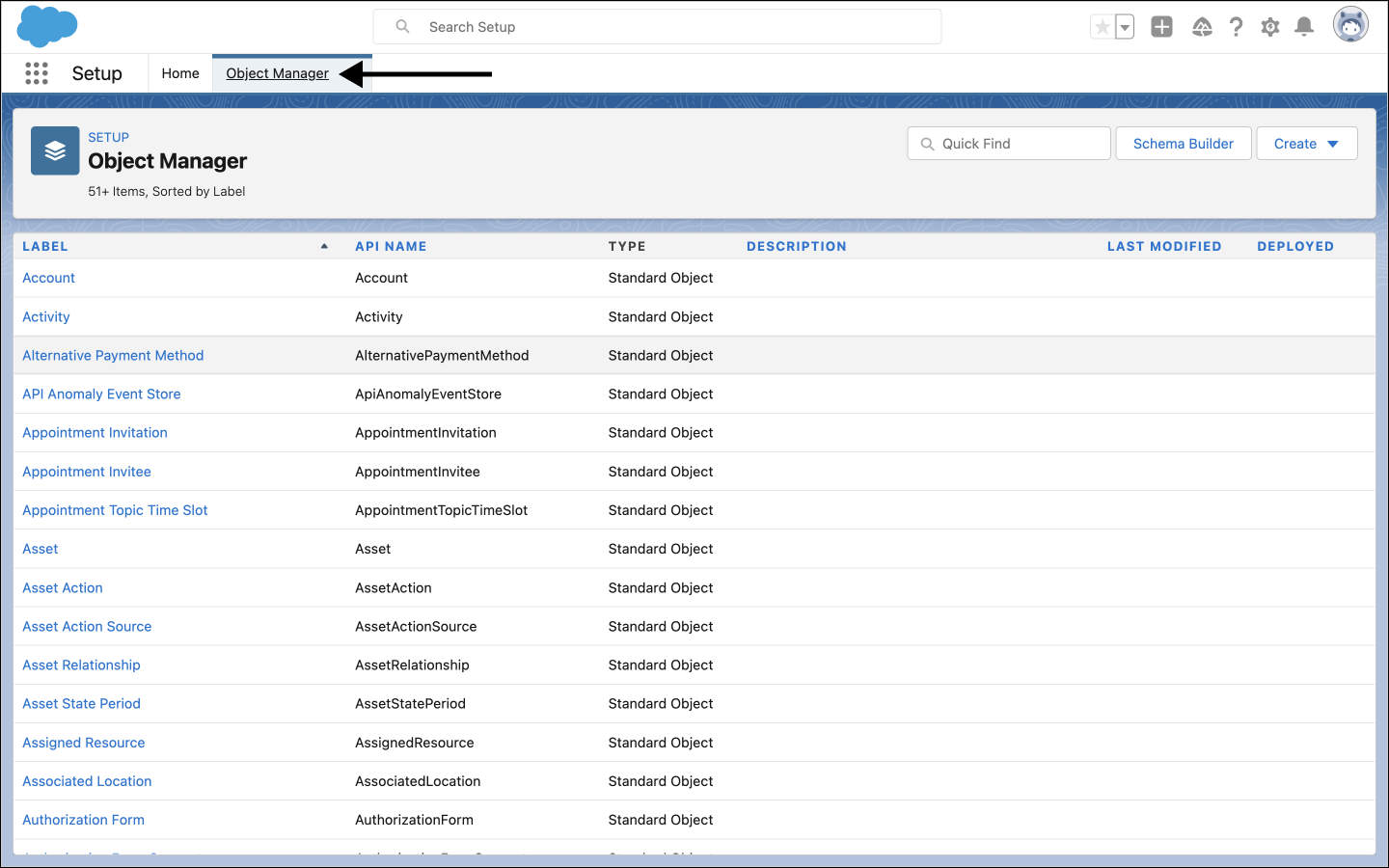Click the Schema Builder button
This screenshot has width=1389, height=868.
[1183, 144]
